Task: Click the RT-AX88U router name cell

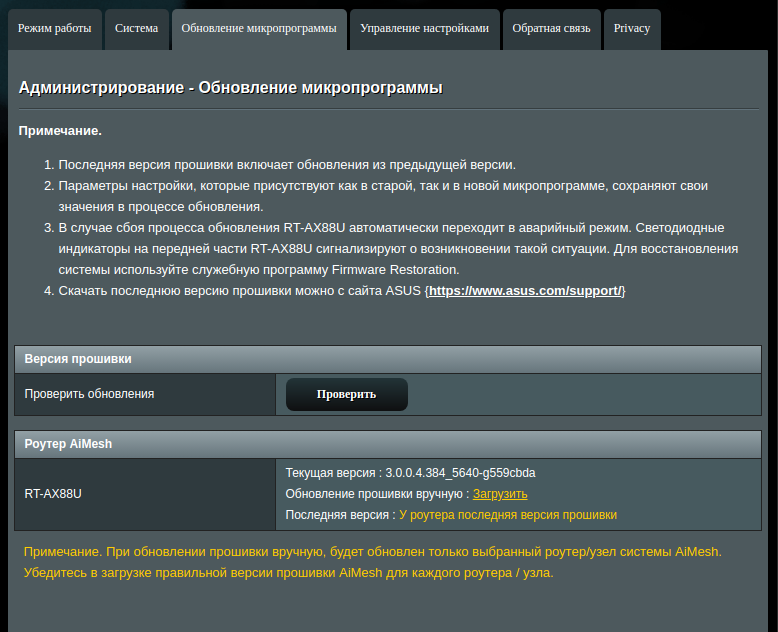Action: pos(53,494)
